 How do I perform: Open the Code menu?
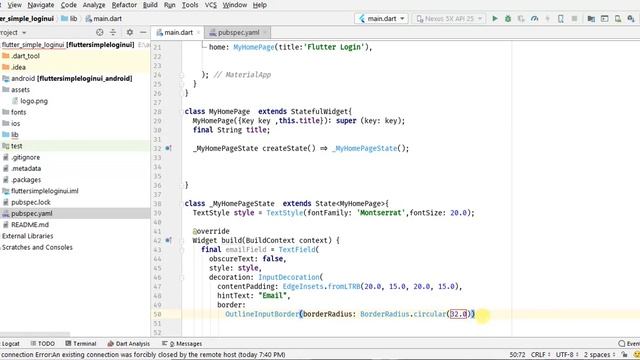69,5
